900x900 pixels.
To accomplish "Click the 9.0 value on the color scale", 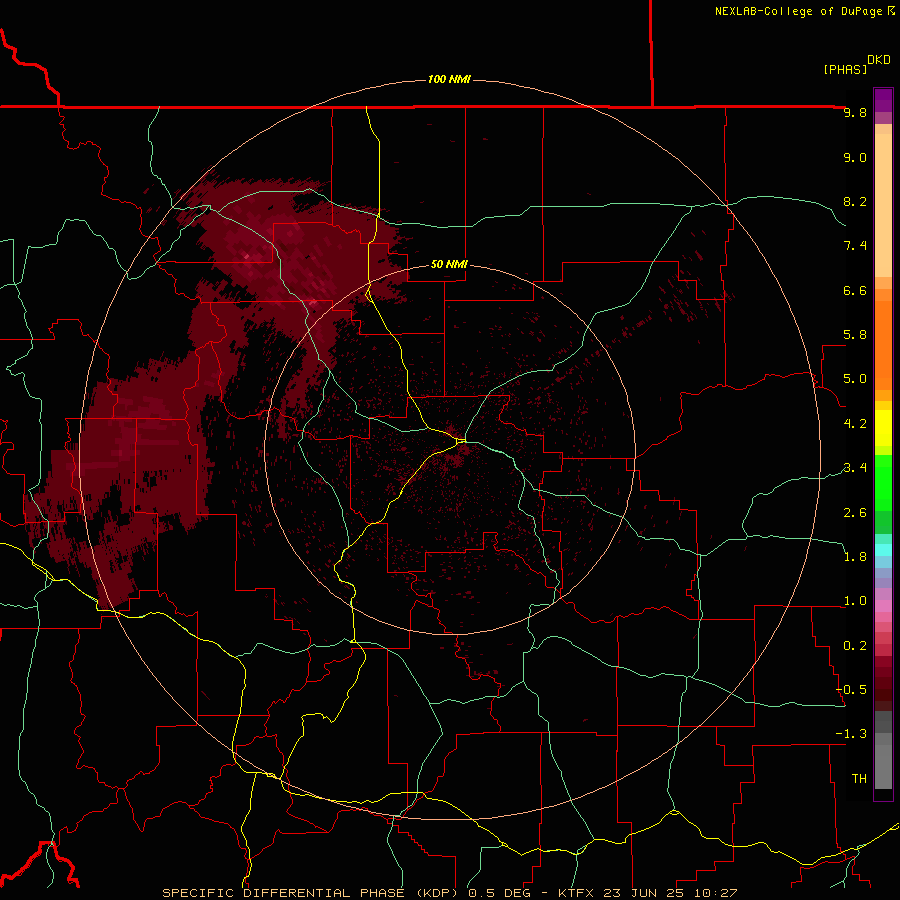I will tap(855, 157).
